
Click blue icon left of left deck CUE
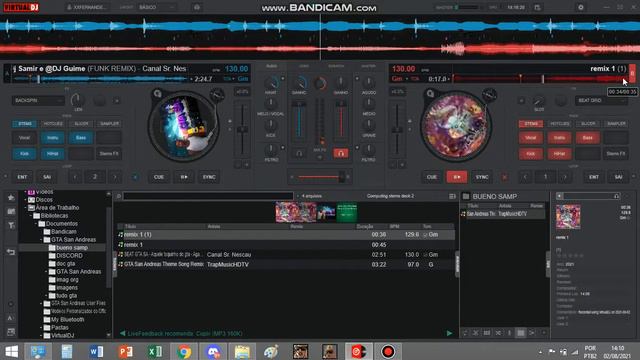[x=135, y=177]
